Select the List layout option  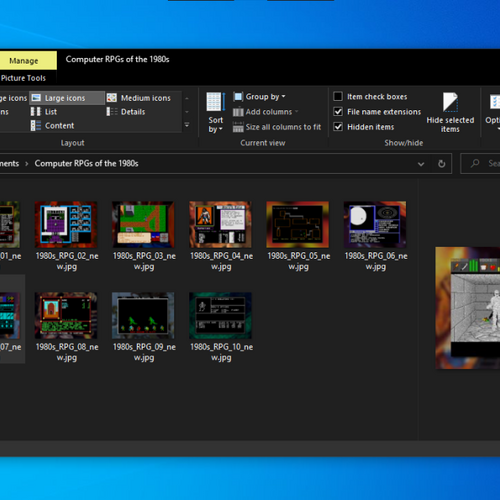[x=44, y=112]
